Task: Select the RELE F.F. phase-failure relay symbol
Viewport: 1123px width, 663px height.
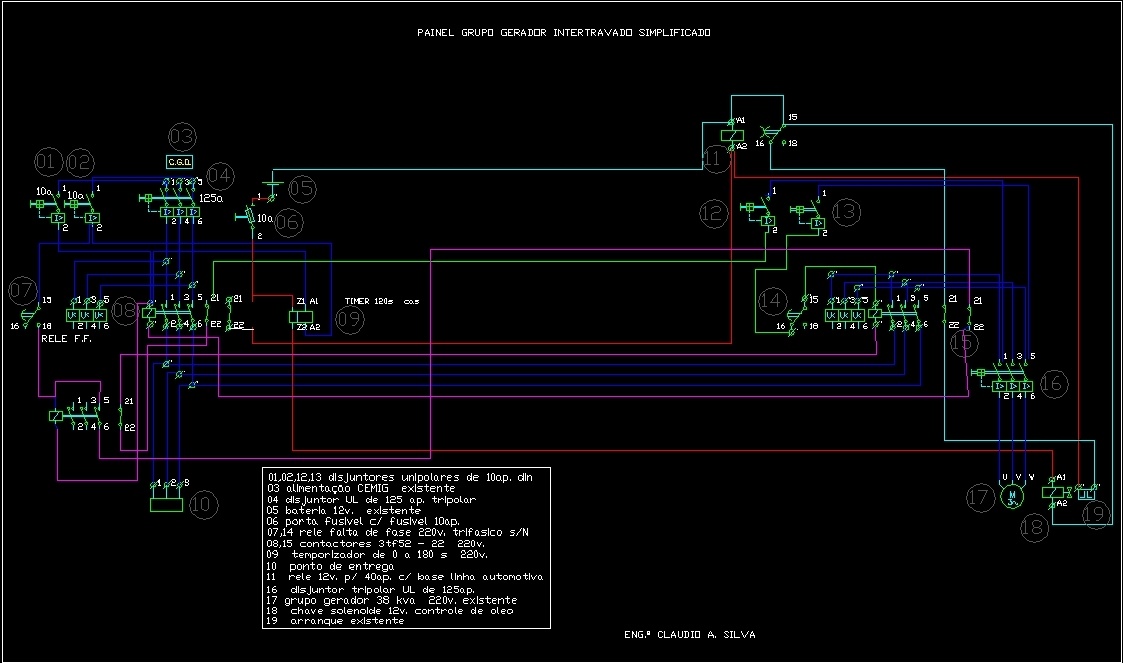Action: coord(88,315)
